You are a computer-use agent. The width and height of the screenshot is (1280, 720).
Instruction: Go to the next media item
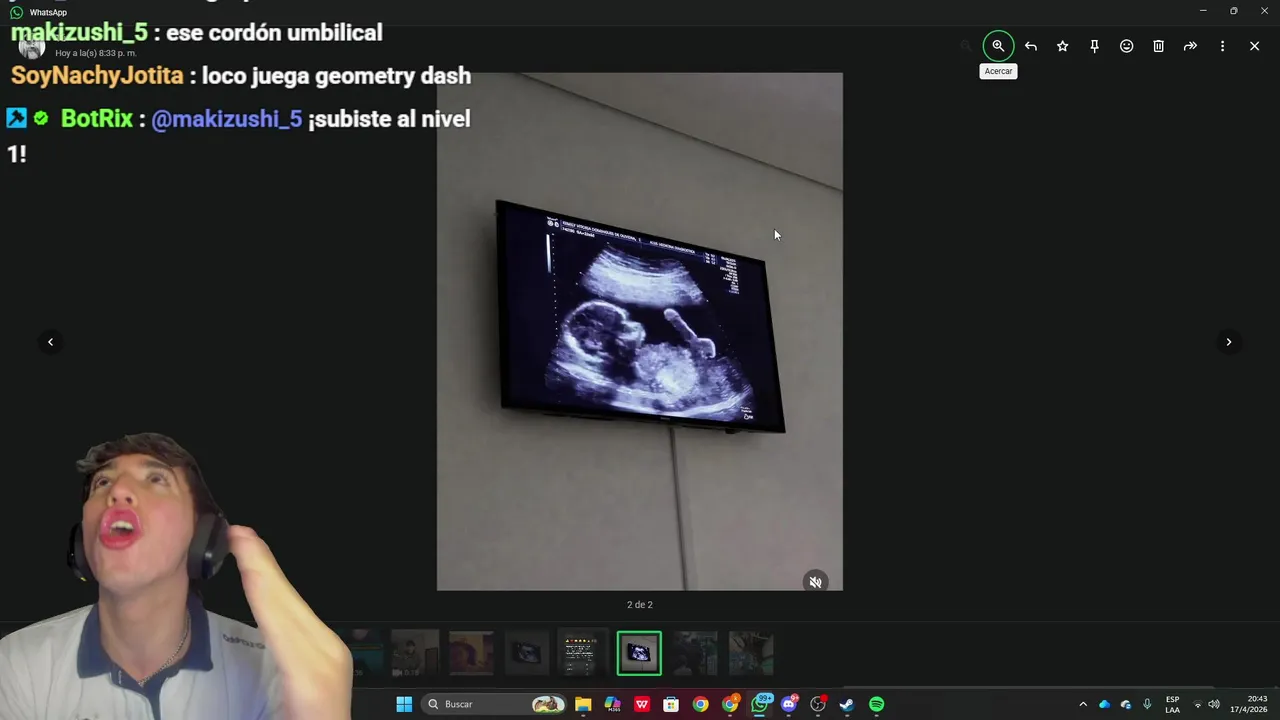tap(1229, 342)
